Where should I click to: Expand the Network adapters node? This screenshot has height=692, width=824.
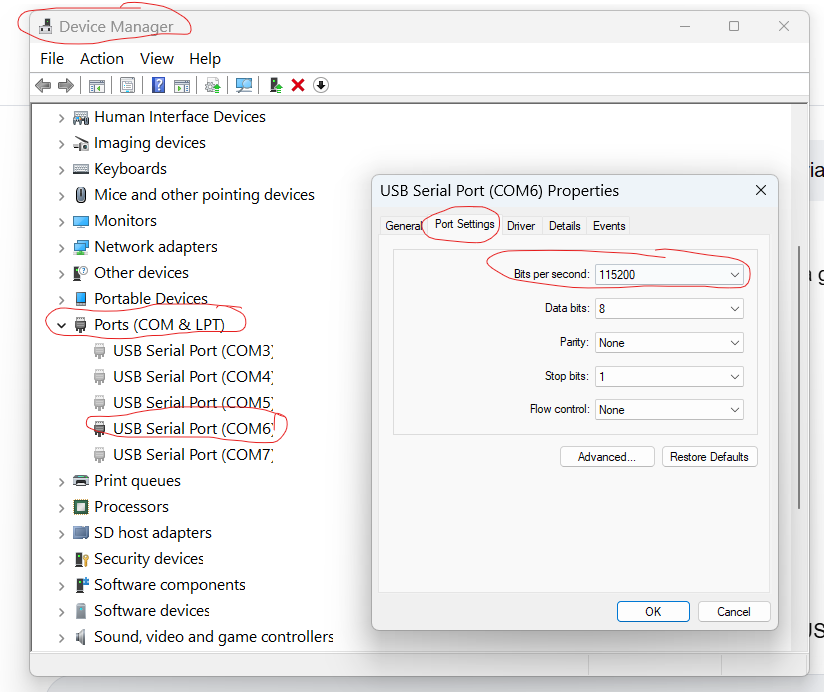point(61,247)
